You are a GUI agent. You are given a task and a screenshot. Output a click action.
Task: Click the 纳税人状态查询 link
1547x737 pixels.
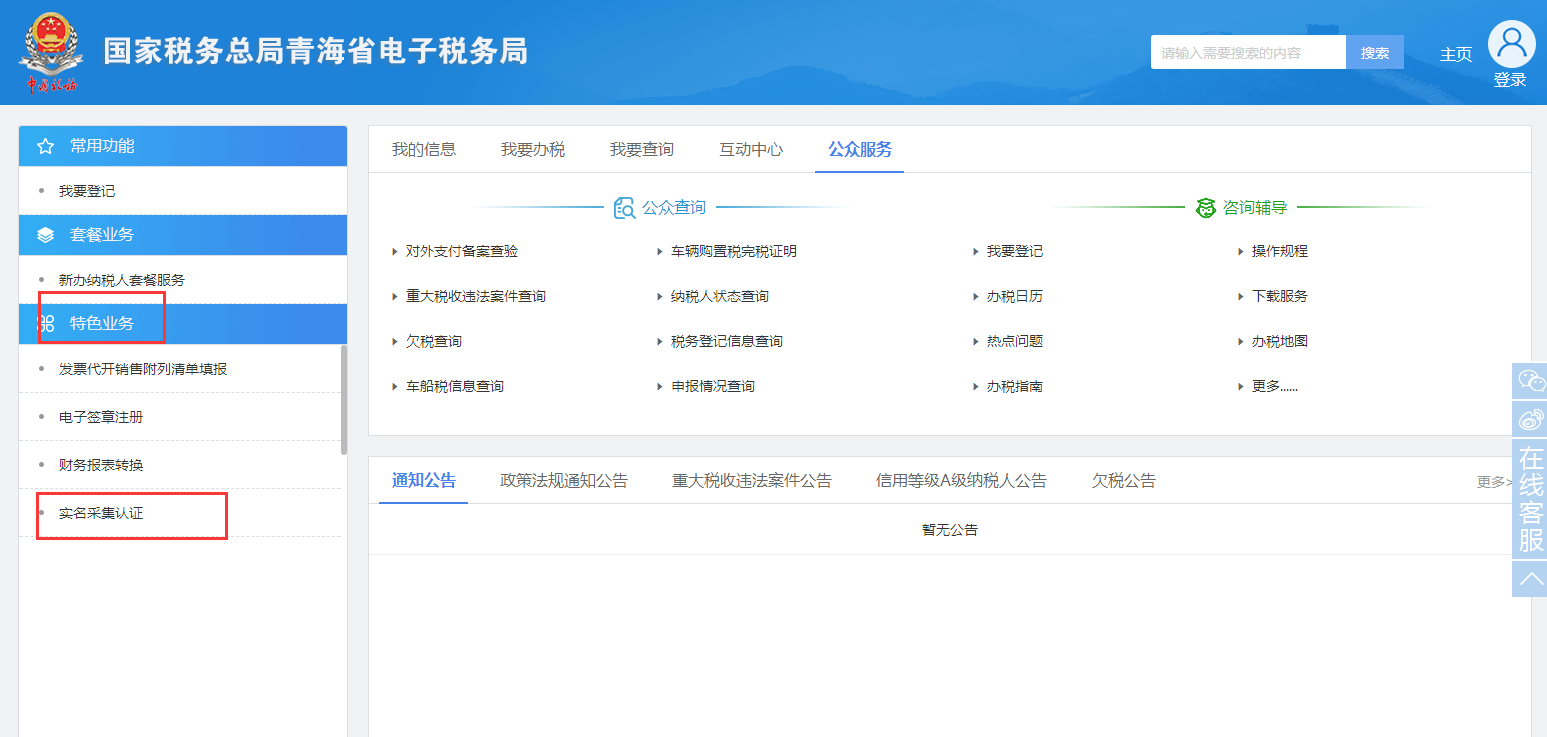(719, 297)
